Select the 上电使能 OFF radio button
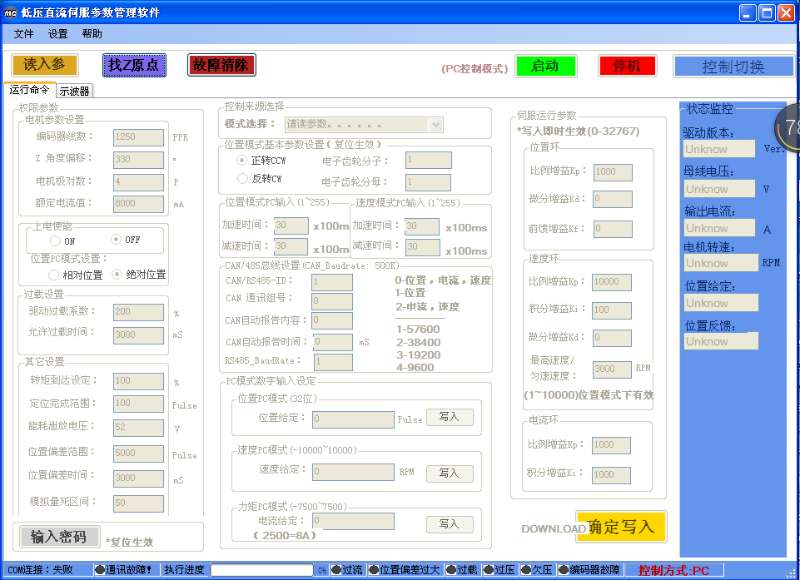 [x=116, y=239]
